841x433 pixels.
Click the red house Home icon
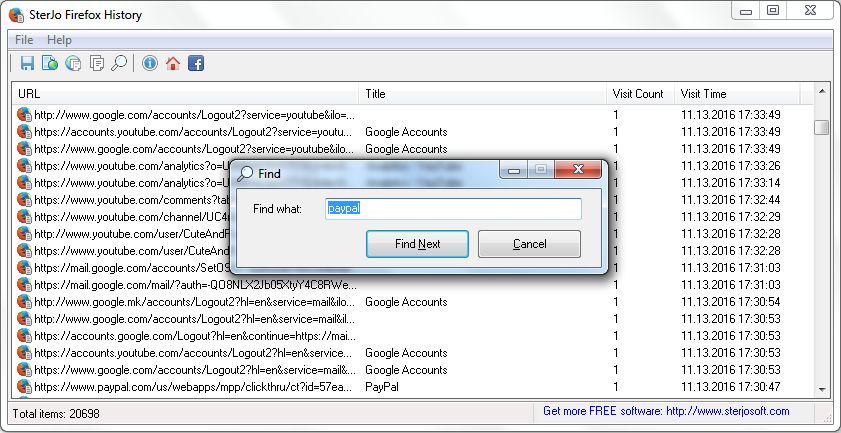pyautogui.click(x=173, y=63)
